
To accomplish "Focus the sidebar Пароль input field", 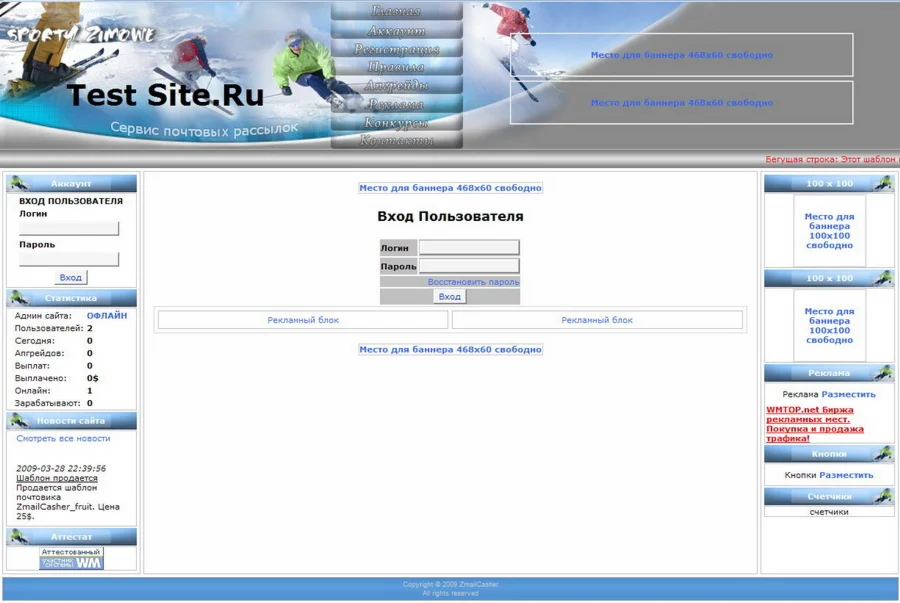I will (x=69, y=259).
